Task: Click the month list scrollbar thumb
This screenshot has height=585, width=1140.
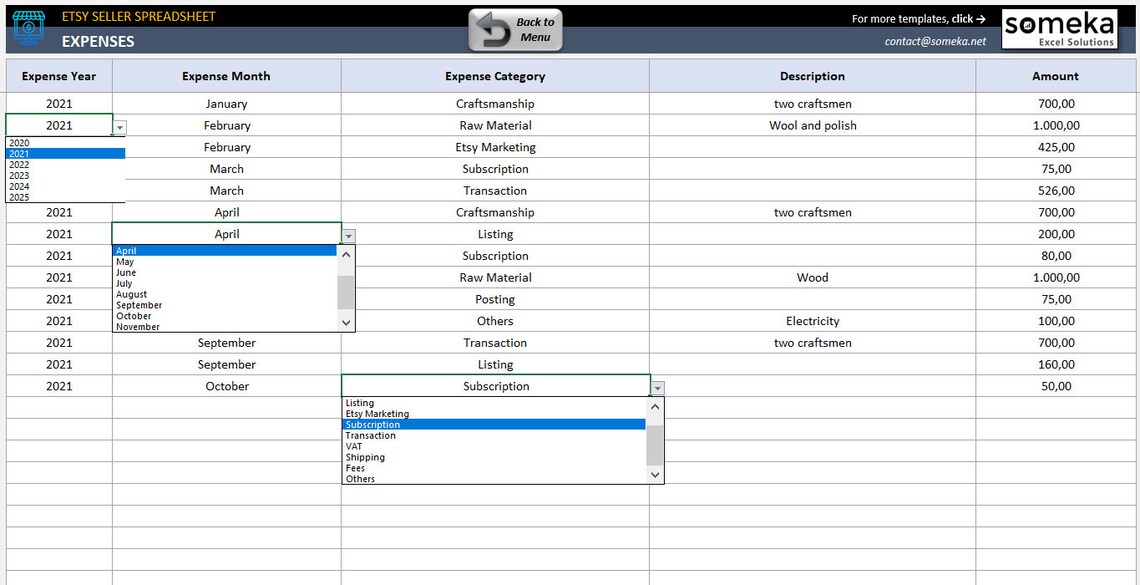Action: pos(346,292)
